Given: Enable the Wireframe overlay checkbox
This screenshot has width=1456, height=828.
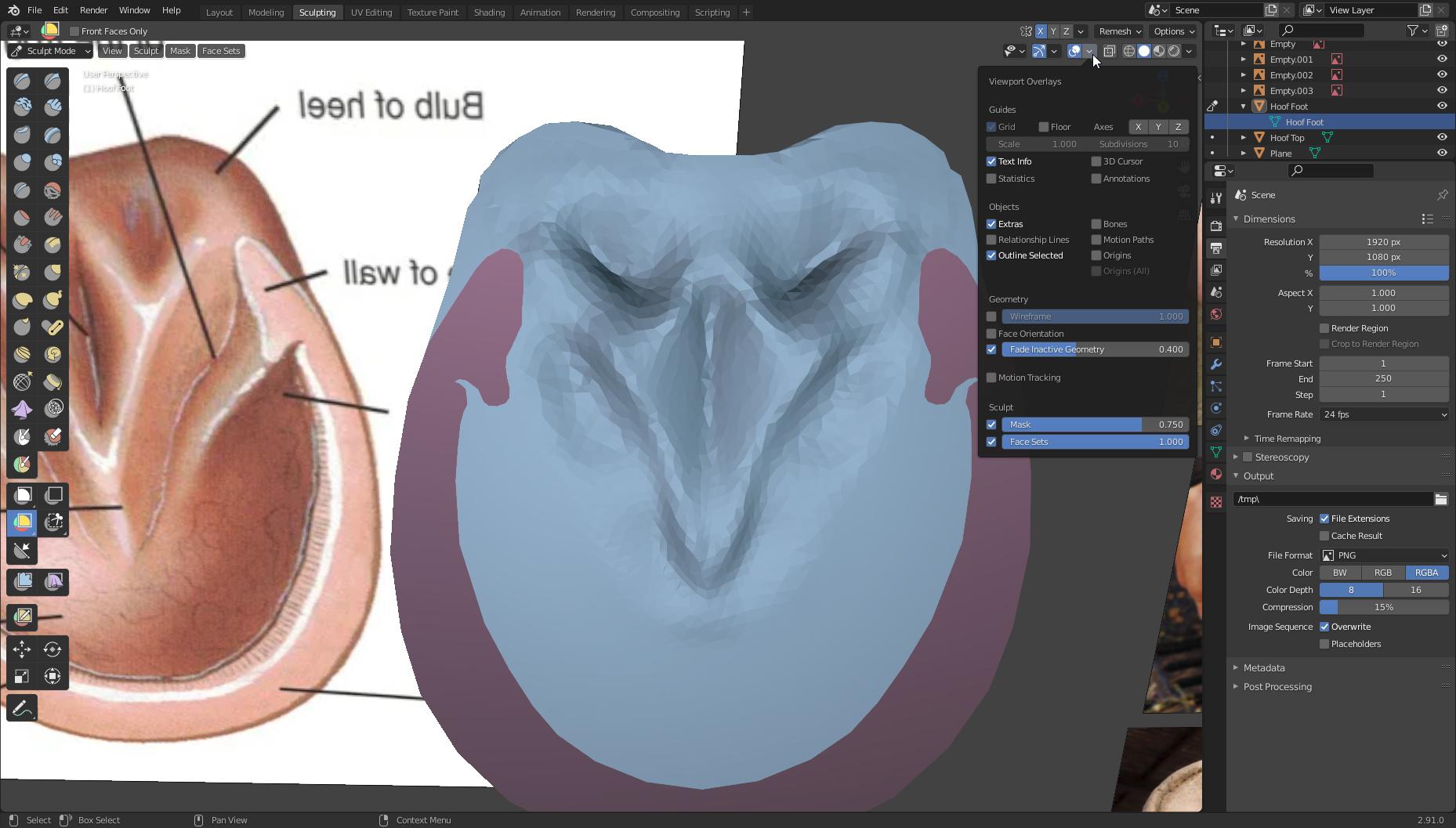Looking at the screenshot, I should tap(991, 316).
